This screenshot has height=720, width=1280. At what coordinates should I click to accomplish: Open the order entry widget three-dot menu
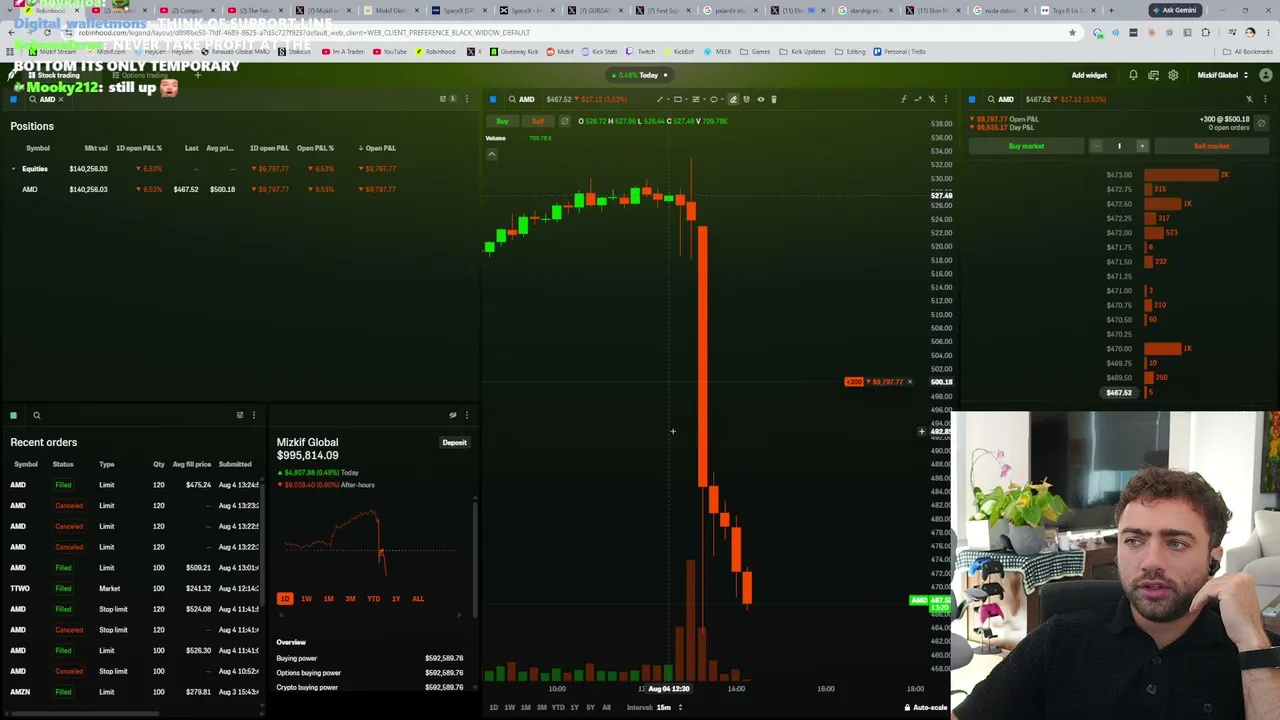click(x=1263, y=99)
